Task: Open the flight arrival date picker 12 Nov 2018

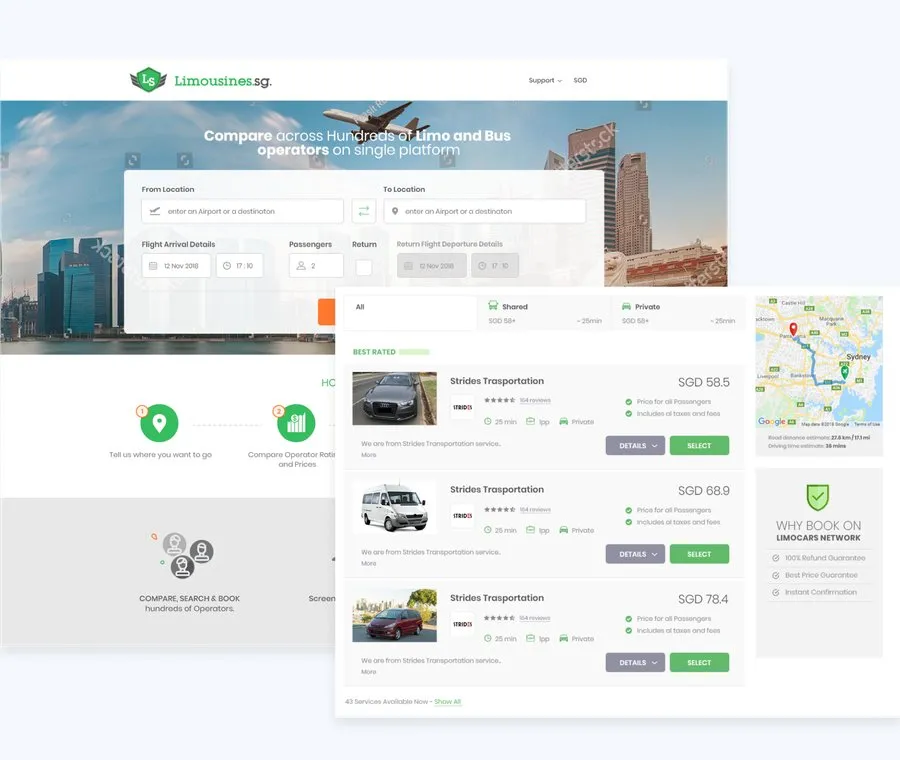Action: (176, 266)
